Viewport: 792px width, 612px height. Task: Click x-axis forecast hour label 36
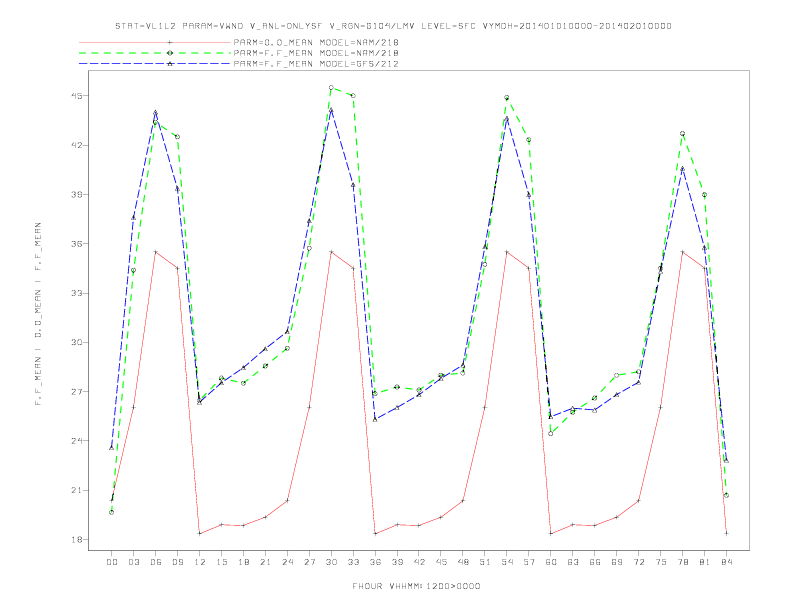coord(375,562)
